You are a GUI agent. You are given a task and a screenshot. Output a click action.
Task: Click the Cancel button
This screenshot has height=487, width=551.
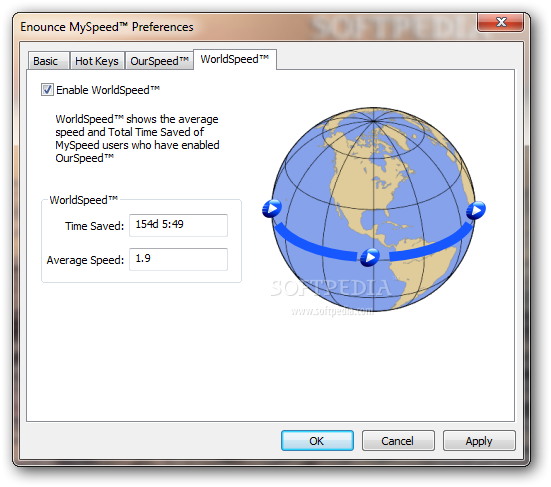398,441
